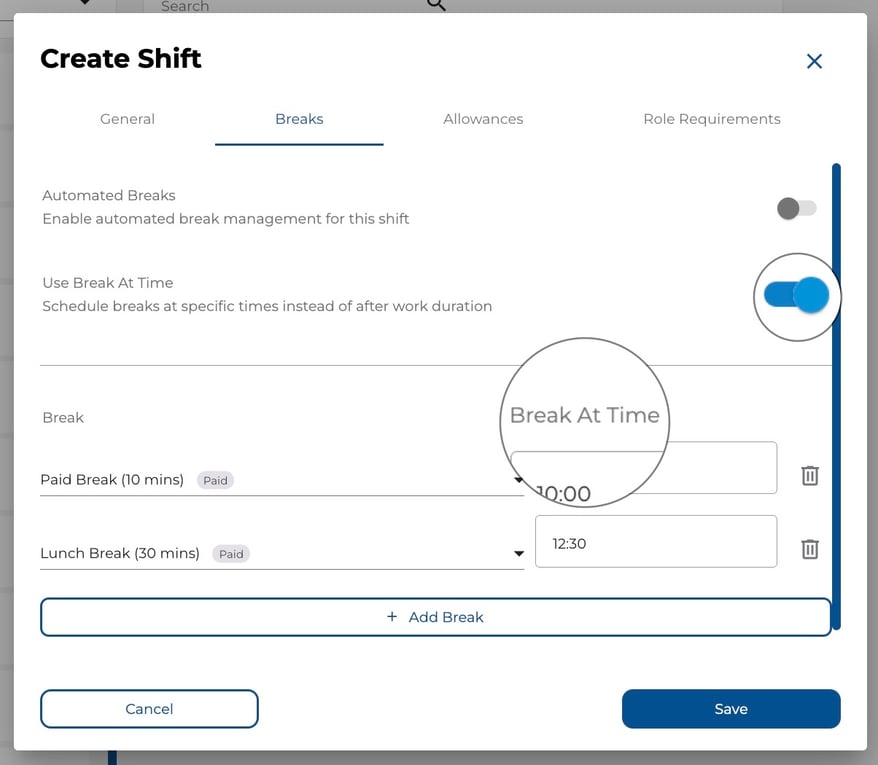Edit the 12:30 break time field

(x=656, y=542)
